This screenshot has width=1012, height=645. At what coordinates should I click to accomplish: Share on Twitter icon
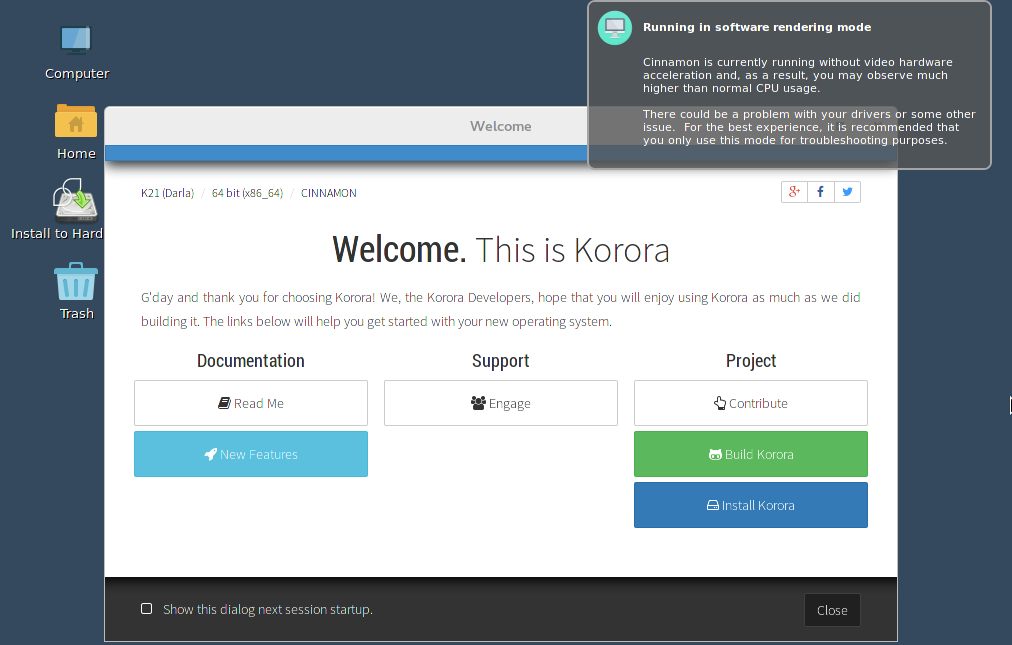[x=847, y=192]
